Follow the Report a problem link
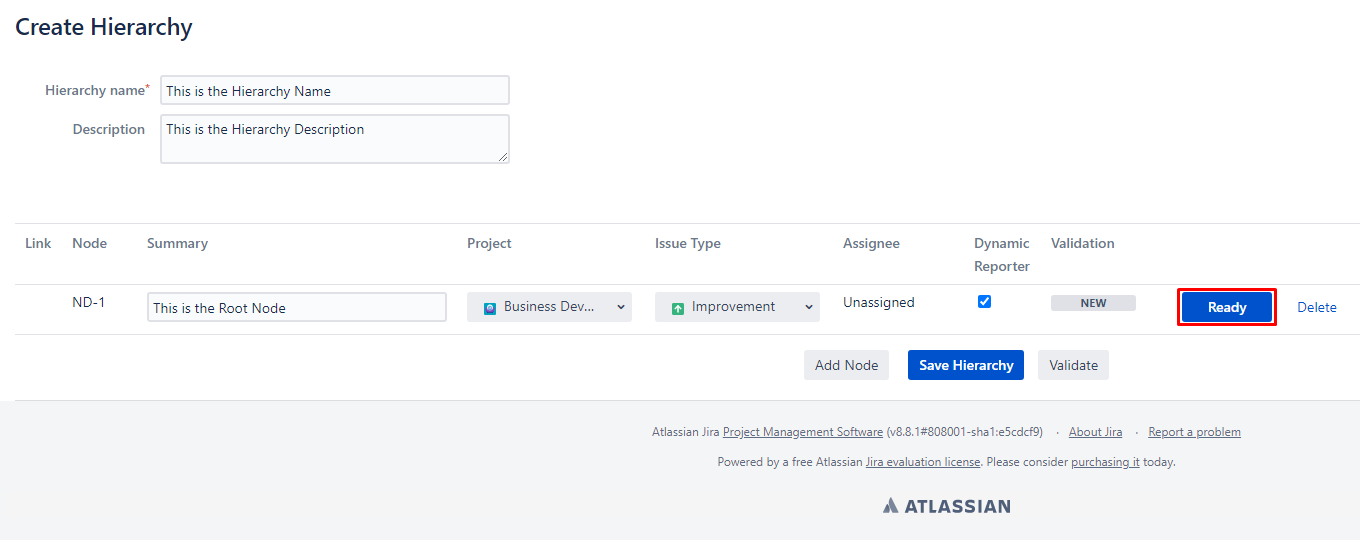1360x540 pixels. point(1194,432)
